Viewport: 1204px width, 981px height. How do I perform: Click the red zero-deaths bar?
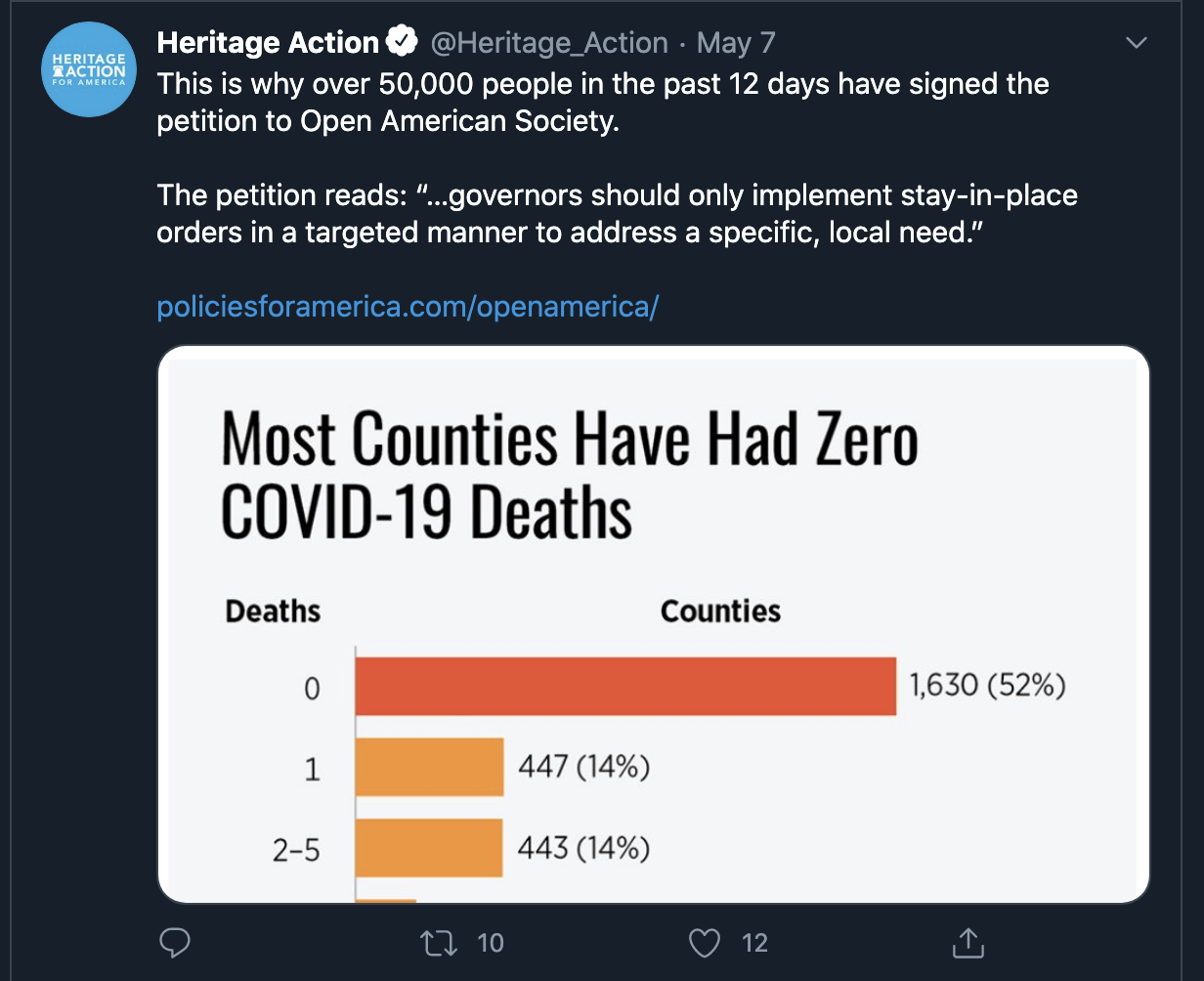(625, 686)
